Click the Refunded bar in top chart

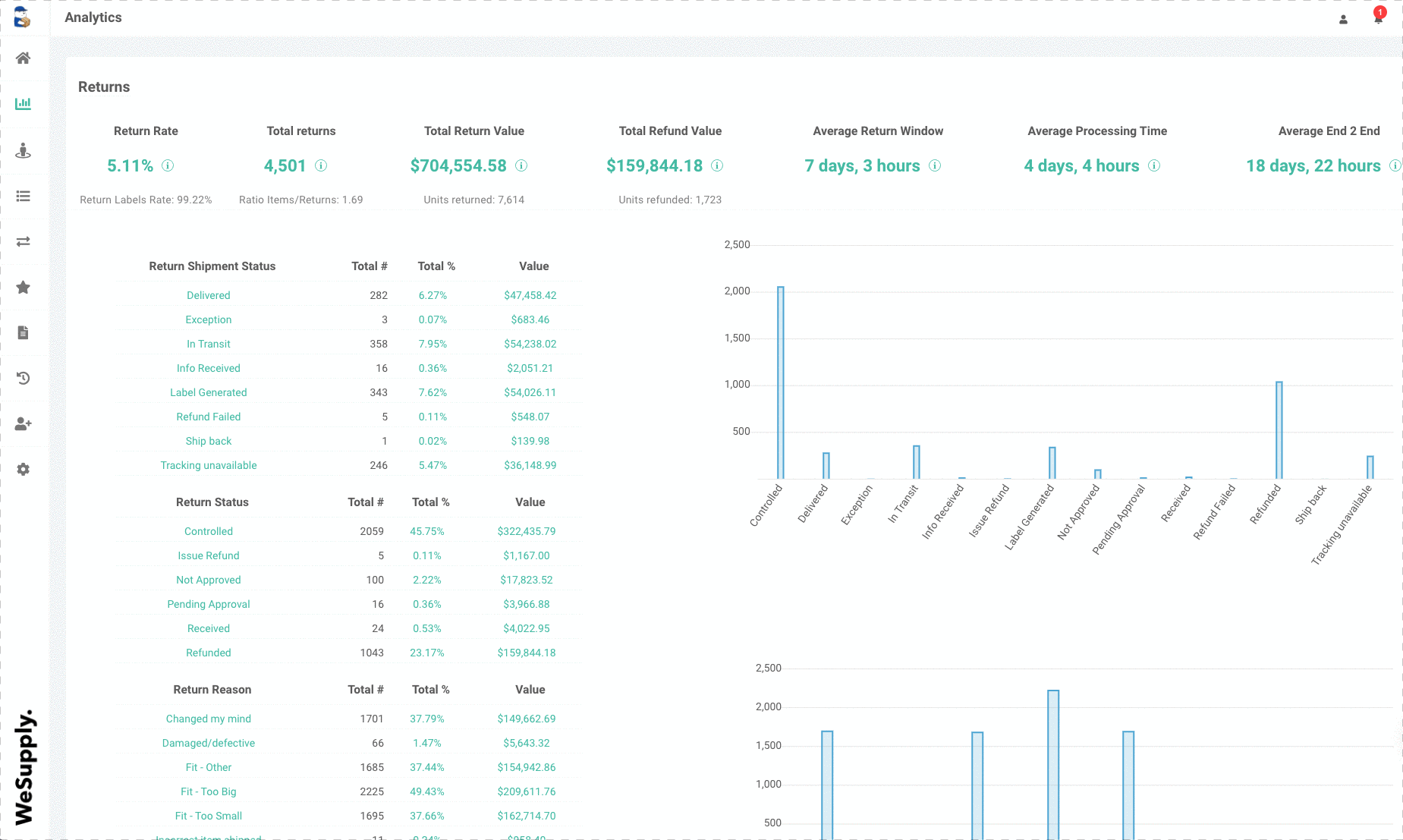1279,430
